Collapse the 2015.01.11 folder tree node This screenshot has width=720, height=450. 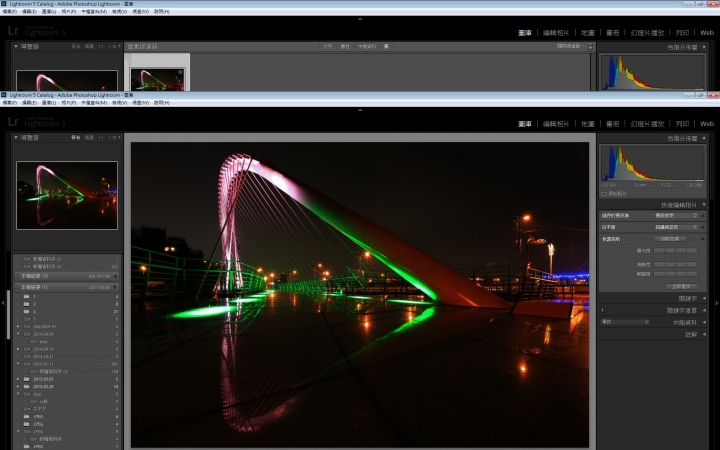(x=18, y=364)
